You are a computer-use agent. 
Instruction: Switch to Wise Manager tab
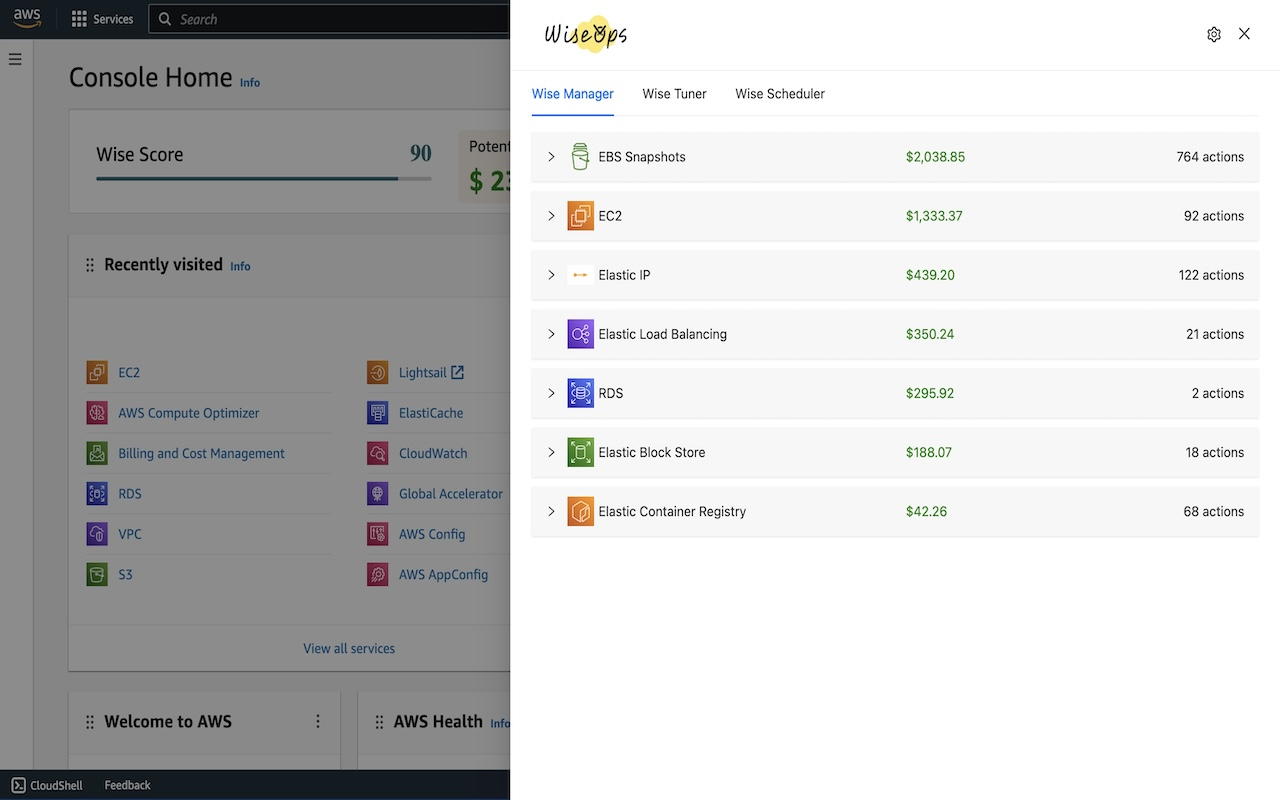pos(573,94)
